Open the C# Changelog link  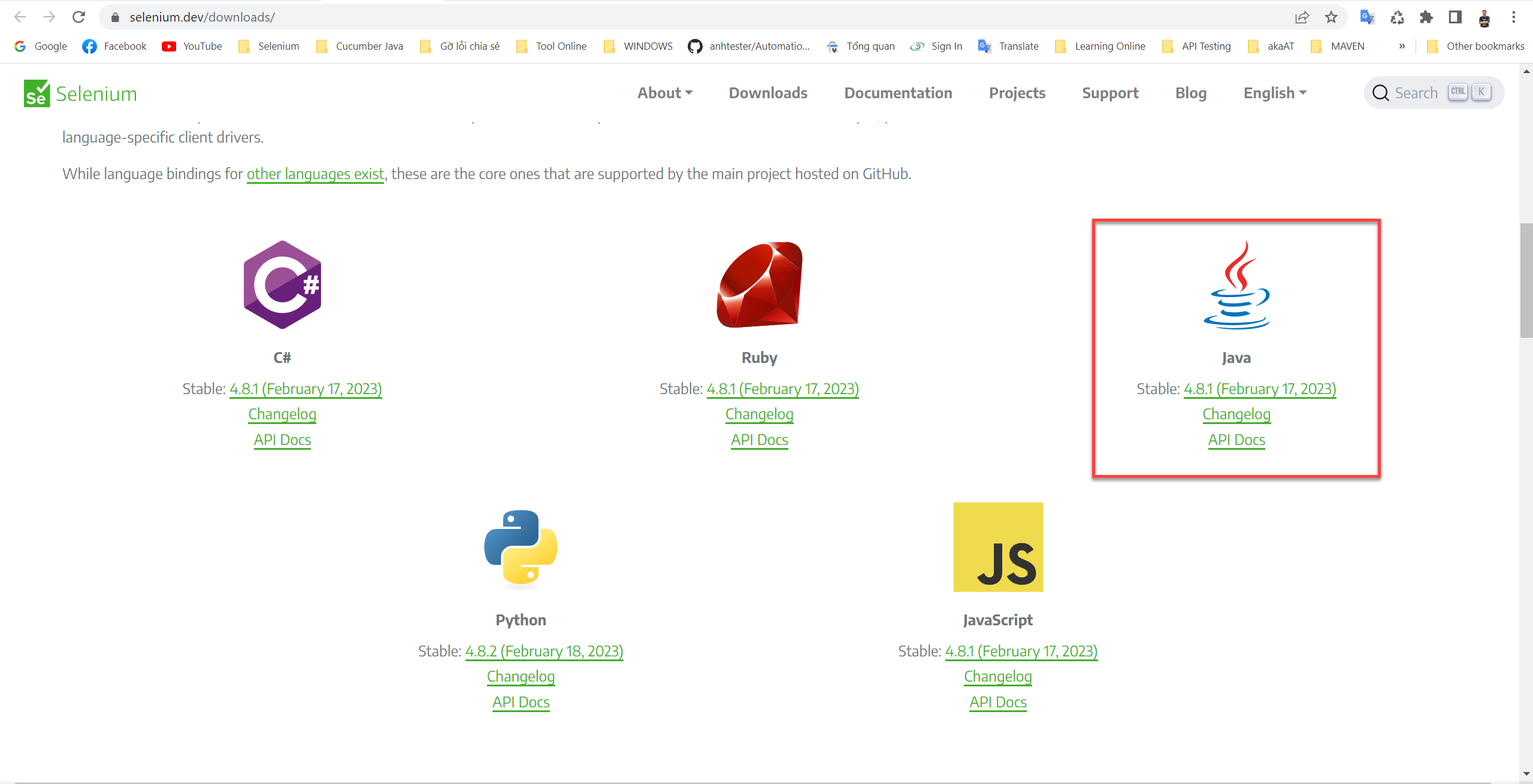tap(282, 414)
